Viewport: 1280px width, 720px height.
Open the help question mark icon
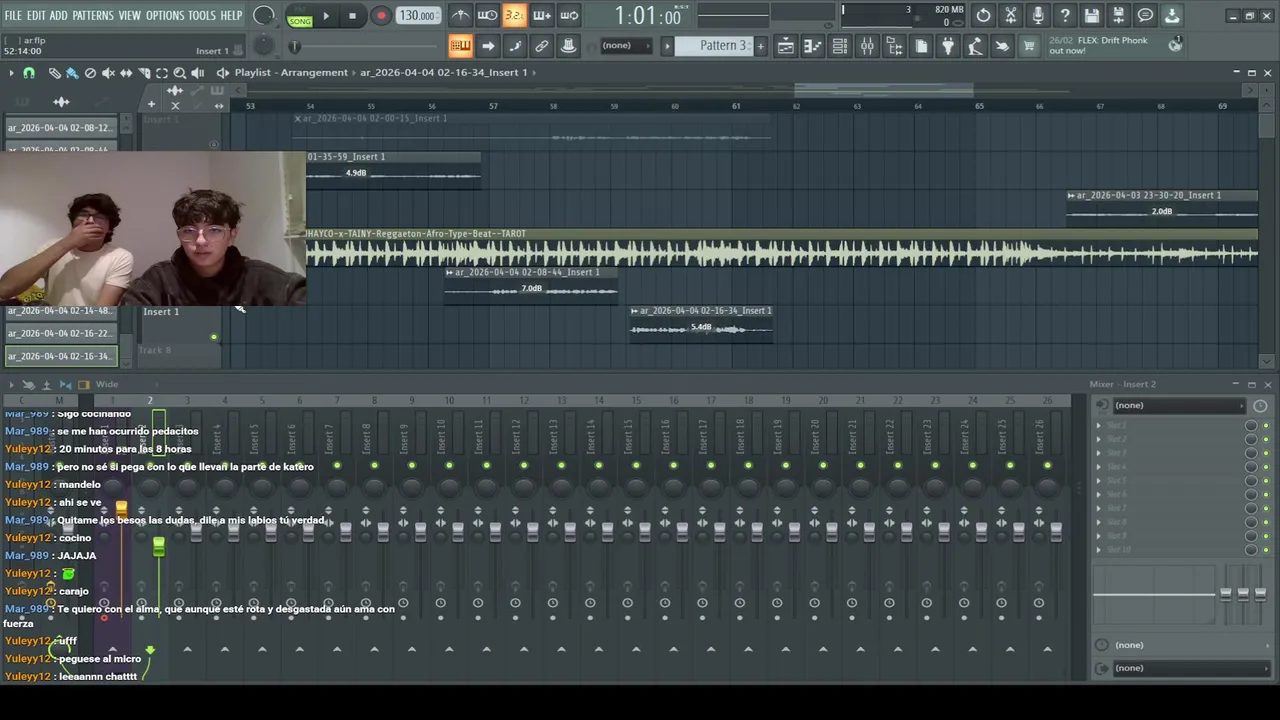click(x=1065, y=15)
